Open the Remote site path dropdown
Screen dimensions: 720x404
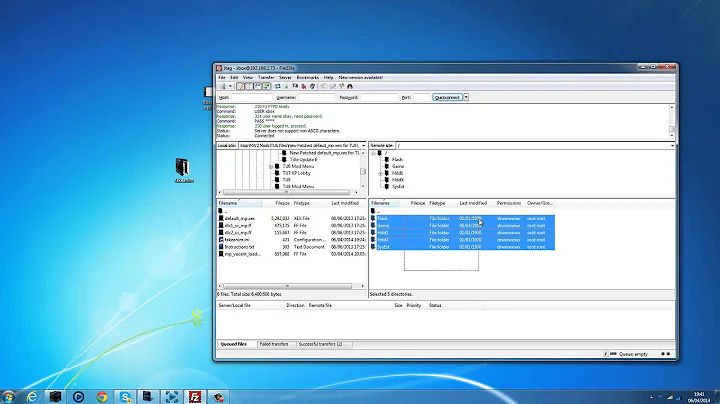click(x=672, y=146)
